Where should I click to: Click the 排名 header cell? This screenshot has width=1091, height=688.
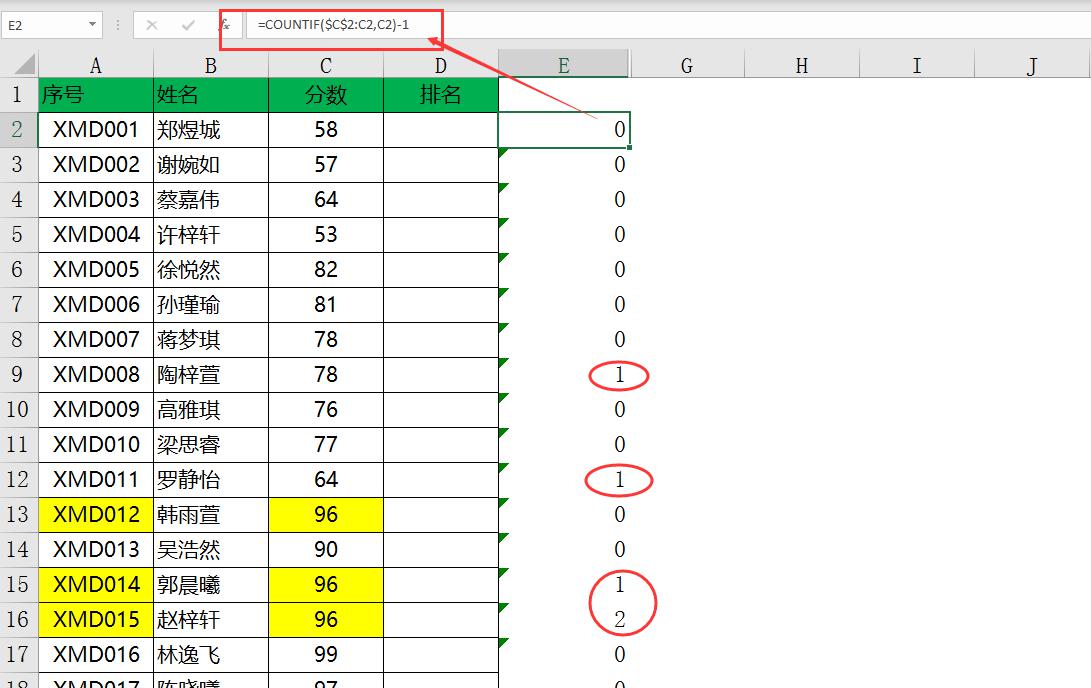[440, 95]
